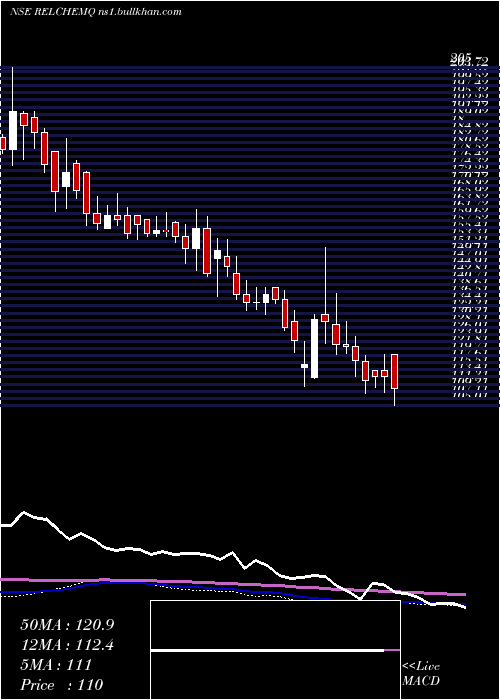Click the tall white candle after the low
This screenshot has height=700, width=500.
click(315, 348)
